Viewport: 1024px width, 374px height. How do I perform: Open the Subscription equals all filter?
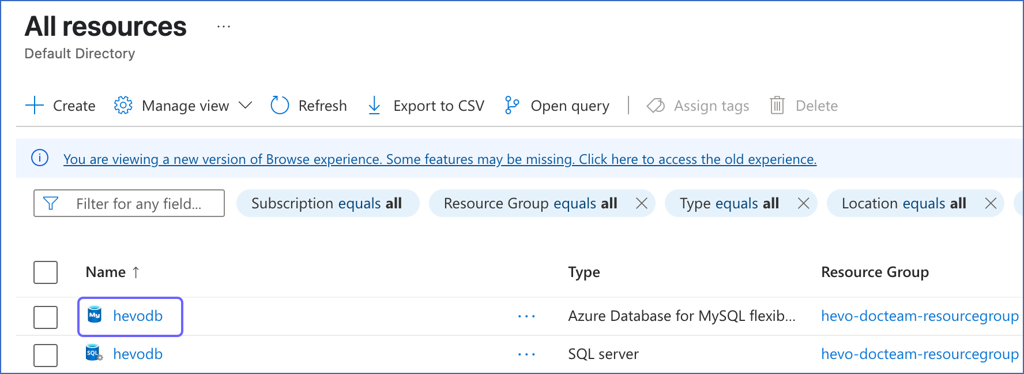(327, 204)
